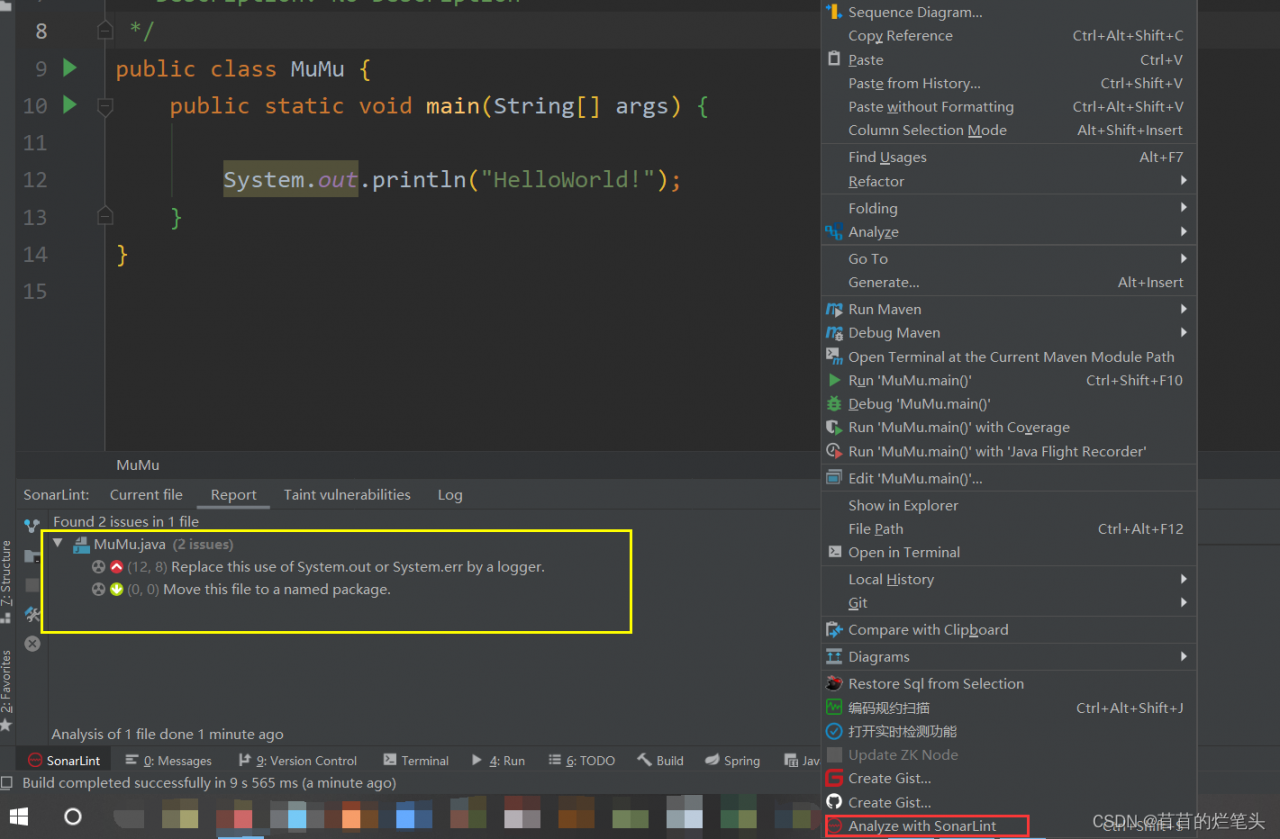The height and width of the screenshot is (839, 1280).
Task: Select the Report tab in SonarLint
Action: coord(233,495)
